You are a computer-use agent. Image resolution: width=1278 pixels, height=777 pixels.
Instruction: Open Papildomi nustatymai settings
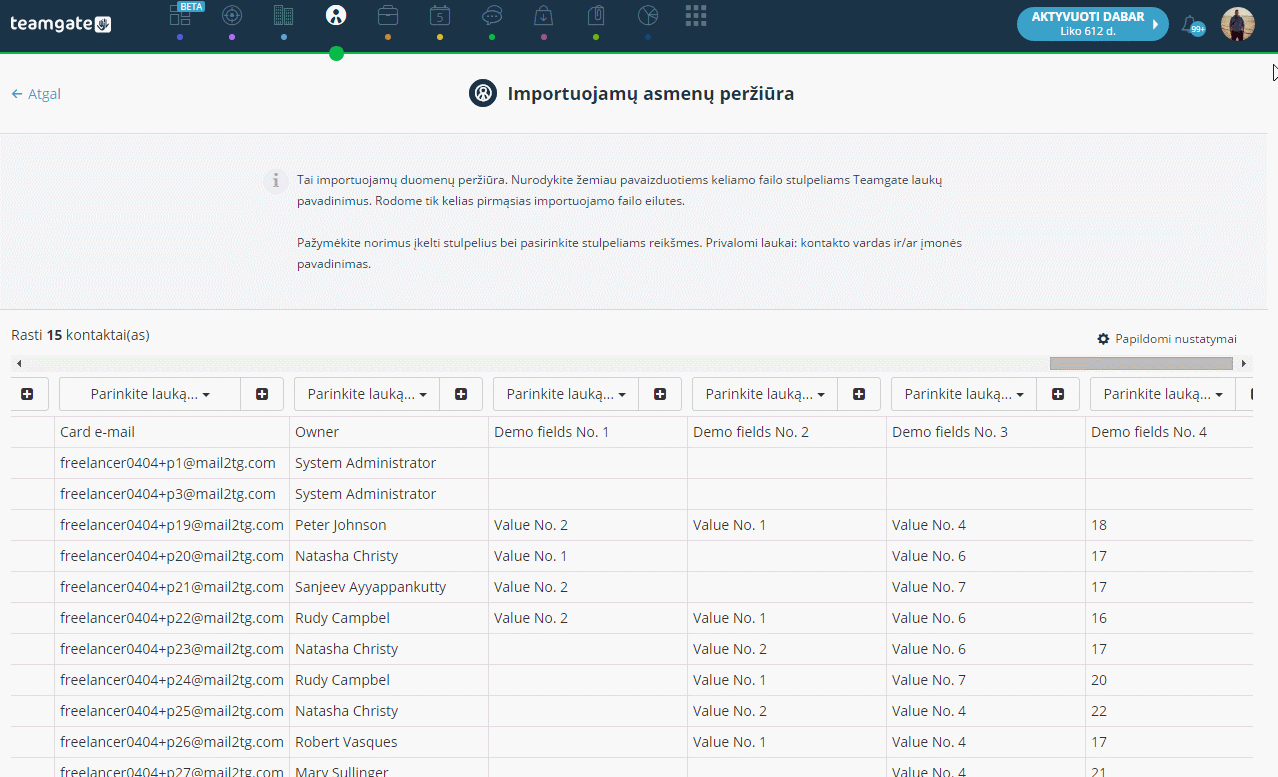click(1167, 339)
